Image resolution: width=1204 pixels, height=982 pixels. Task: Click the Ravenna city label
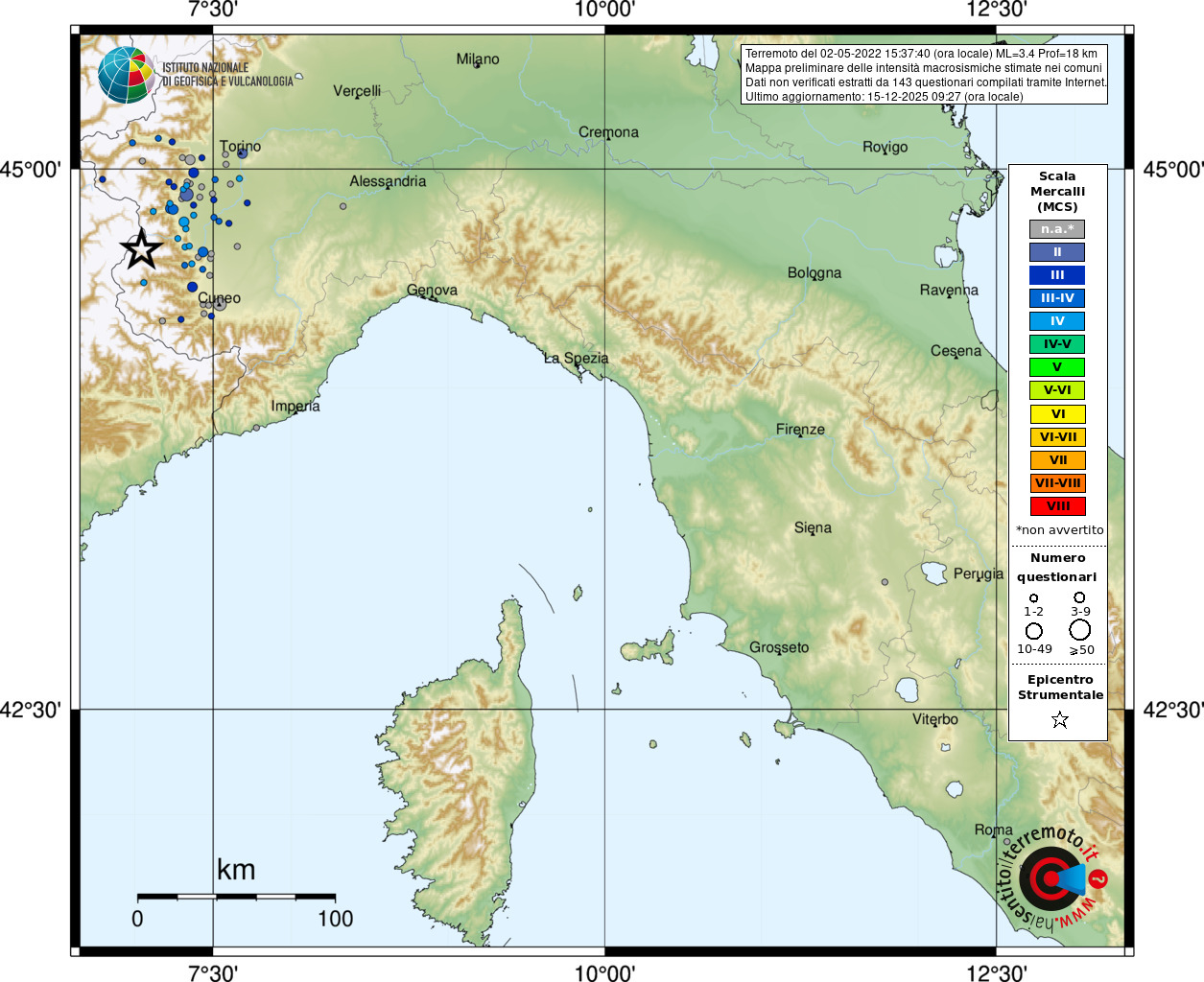[x=949, y=291]
